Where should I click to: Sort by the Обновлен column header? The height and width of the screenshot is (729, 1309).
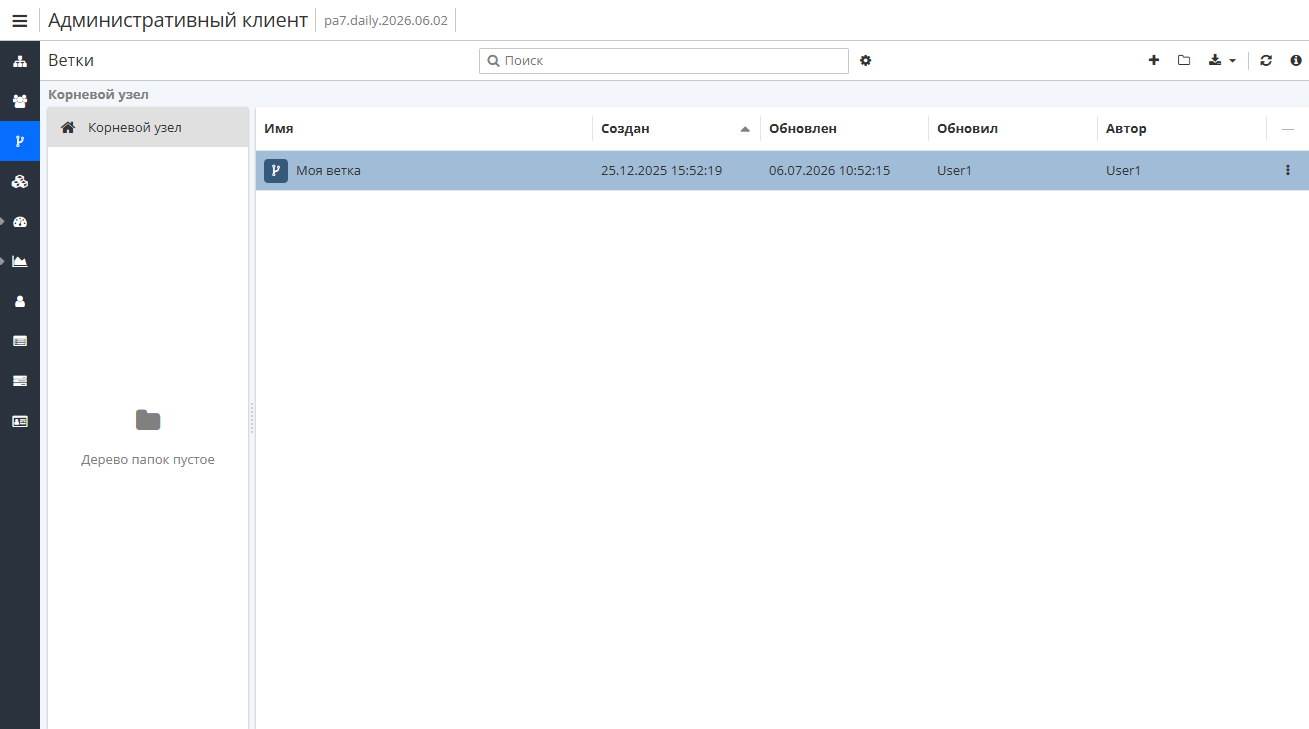click(x=844, y=129)
